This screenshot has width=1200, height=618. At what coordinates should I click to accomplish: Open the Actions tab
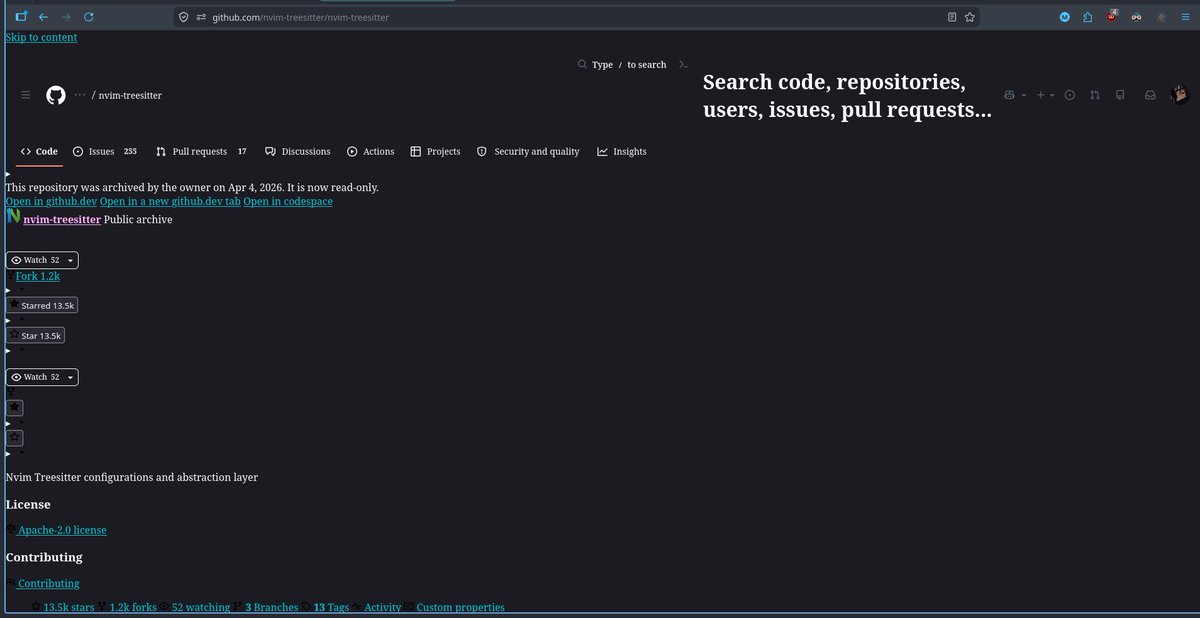[370, 151]
